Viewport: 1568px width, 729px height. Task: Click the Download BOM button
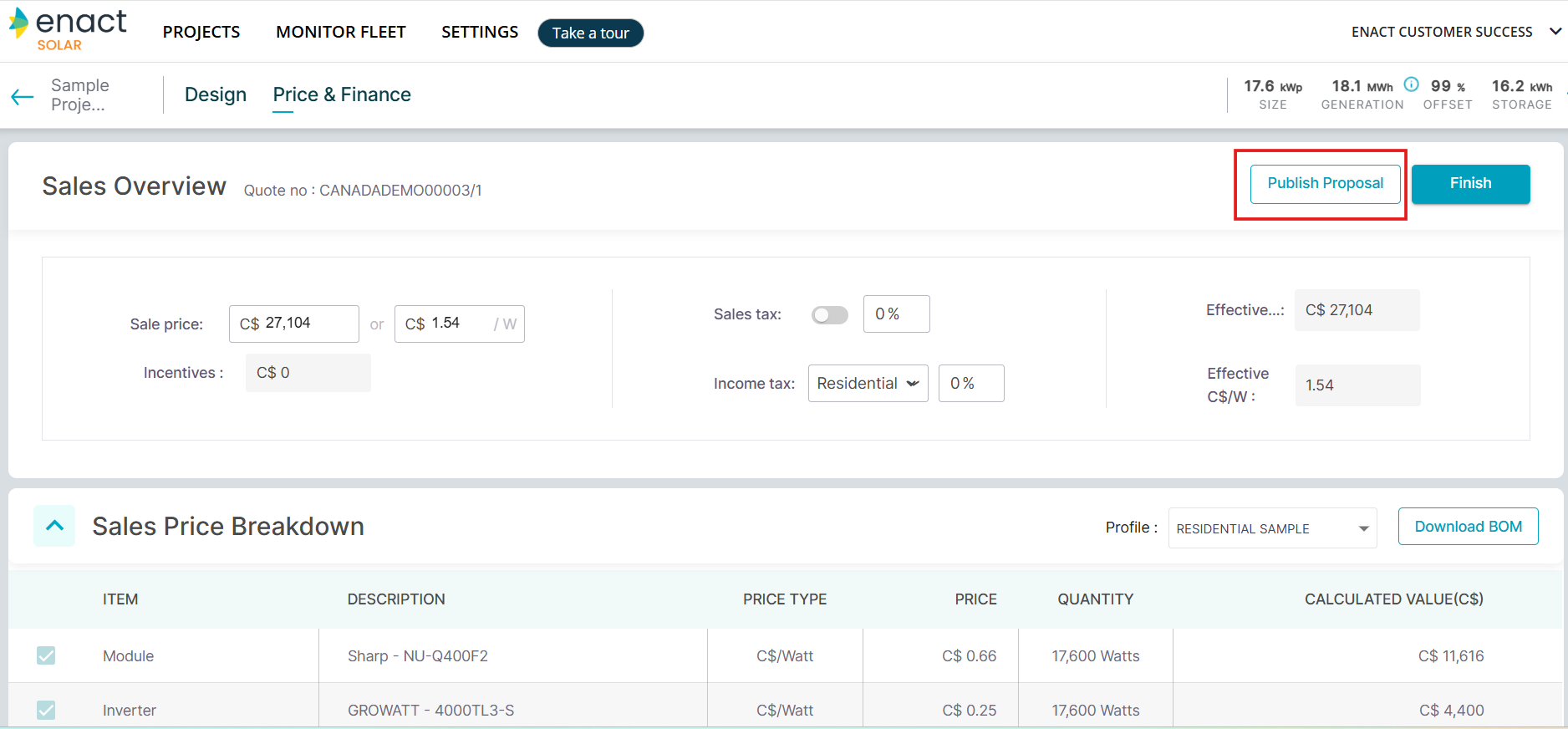(x=1468, y=527)
